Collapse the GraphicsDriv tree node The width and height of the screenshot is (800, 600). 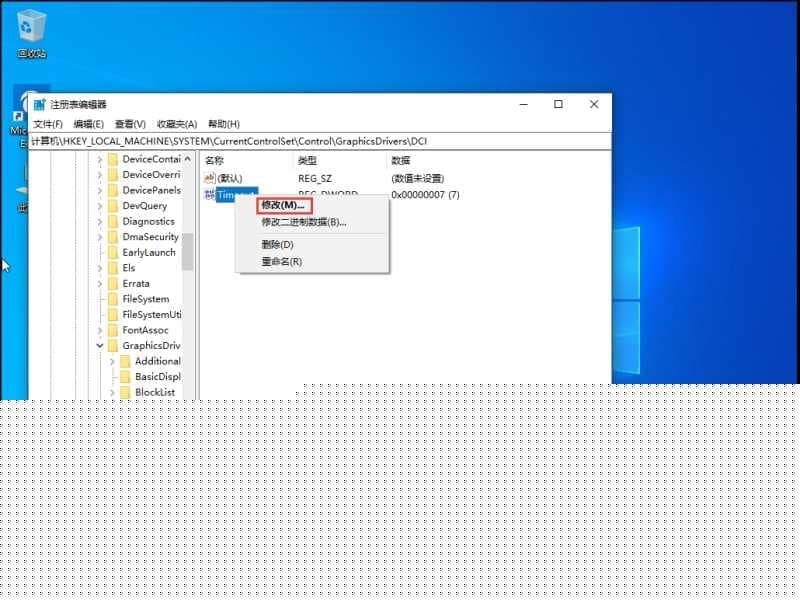99,346
